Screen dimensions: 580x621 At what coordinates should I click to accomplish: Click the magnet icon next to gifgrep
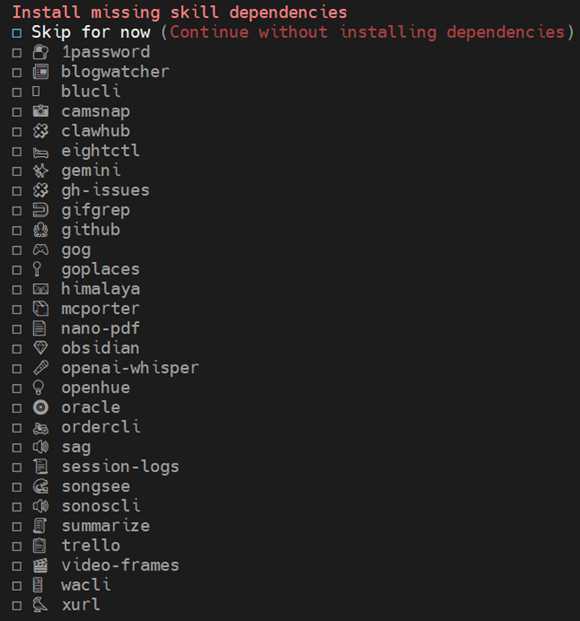pos(40,210)
